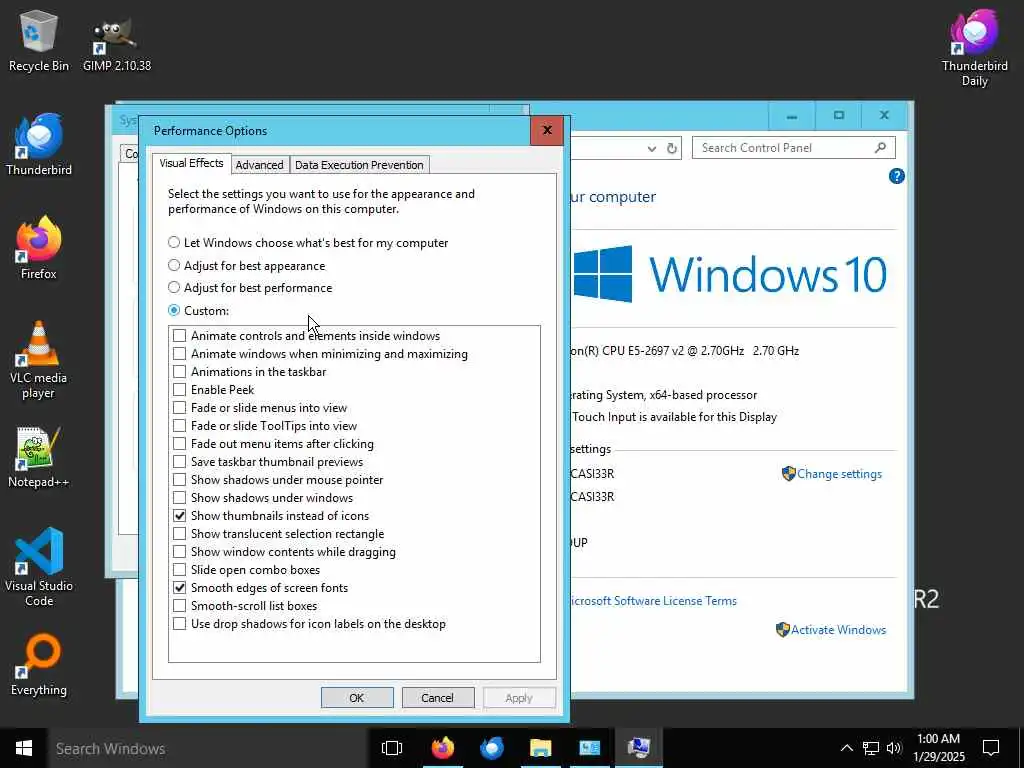Enable Smooth-scroll list boxes
Image resolution: width=1024 pixels, height=768 pixels.
[180, 606]
